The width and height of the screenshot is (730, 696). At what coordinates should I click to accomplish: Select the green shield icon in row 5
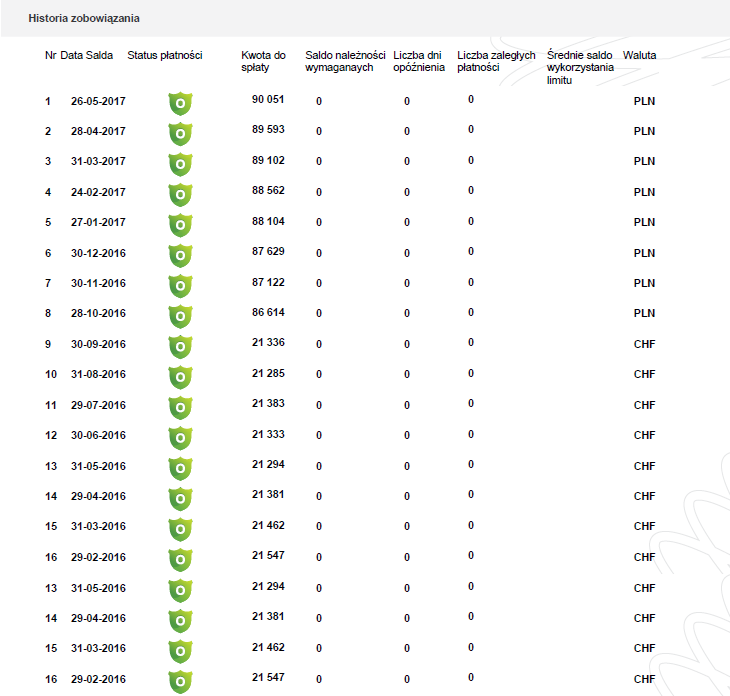pos(180,225)
